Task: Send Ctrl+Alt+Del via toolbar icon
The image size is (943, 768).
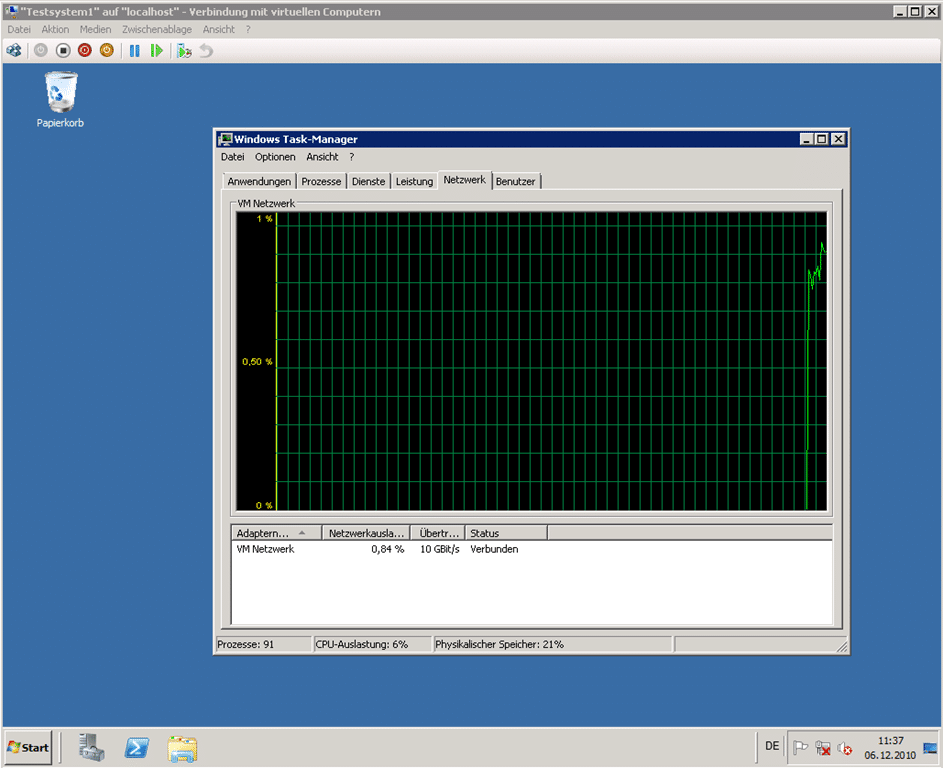Action: tap(14, 51)
